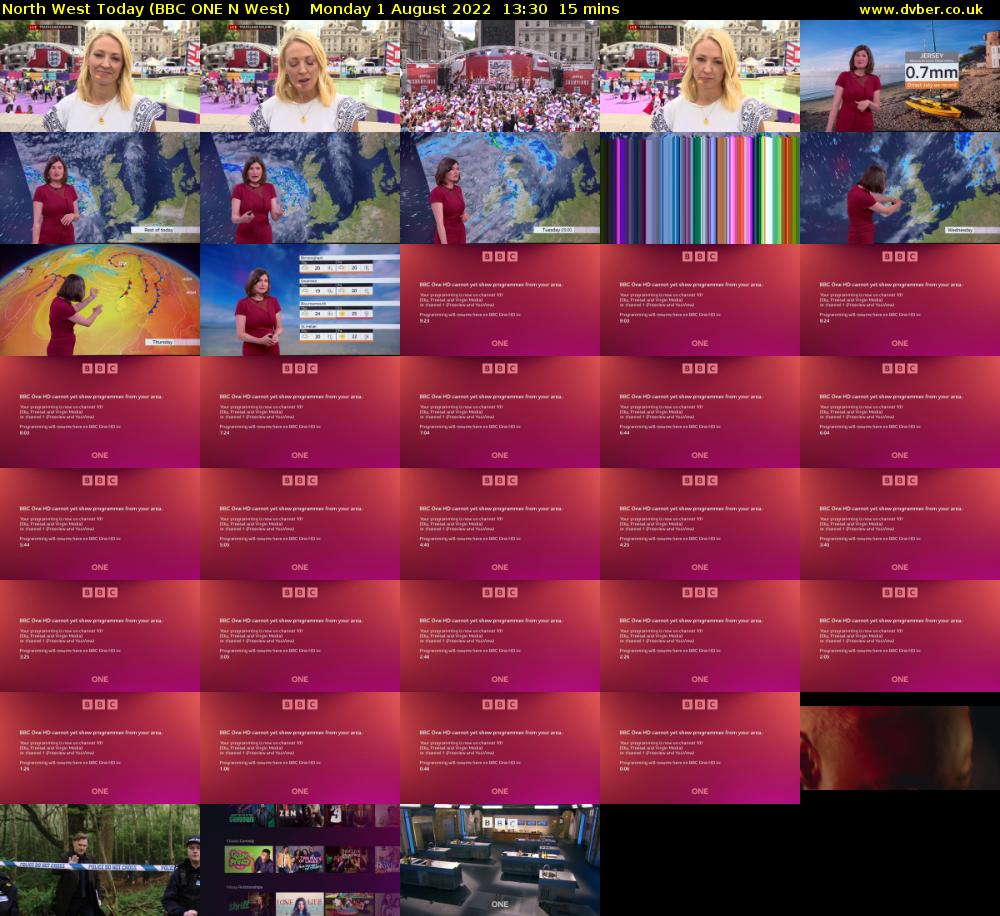Select the 'Tuesday 09:00' weather map thumbnail
This screenshot has width=1000, height=916.
[500, 188]
